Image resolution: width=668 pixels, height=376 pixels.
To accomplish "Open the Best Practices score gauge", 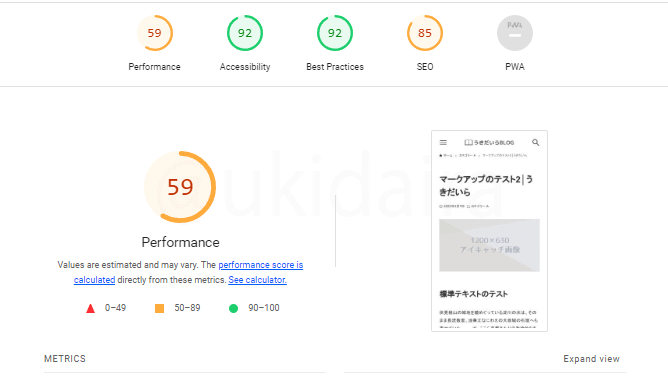I will 335,33.
